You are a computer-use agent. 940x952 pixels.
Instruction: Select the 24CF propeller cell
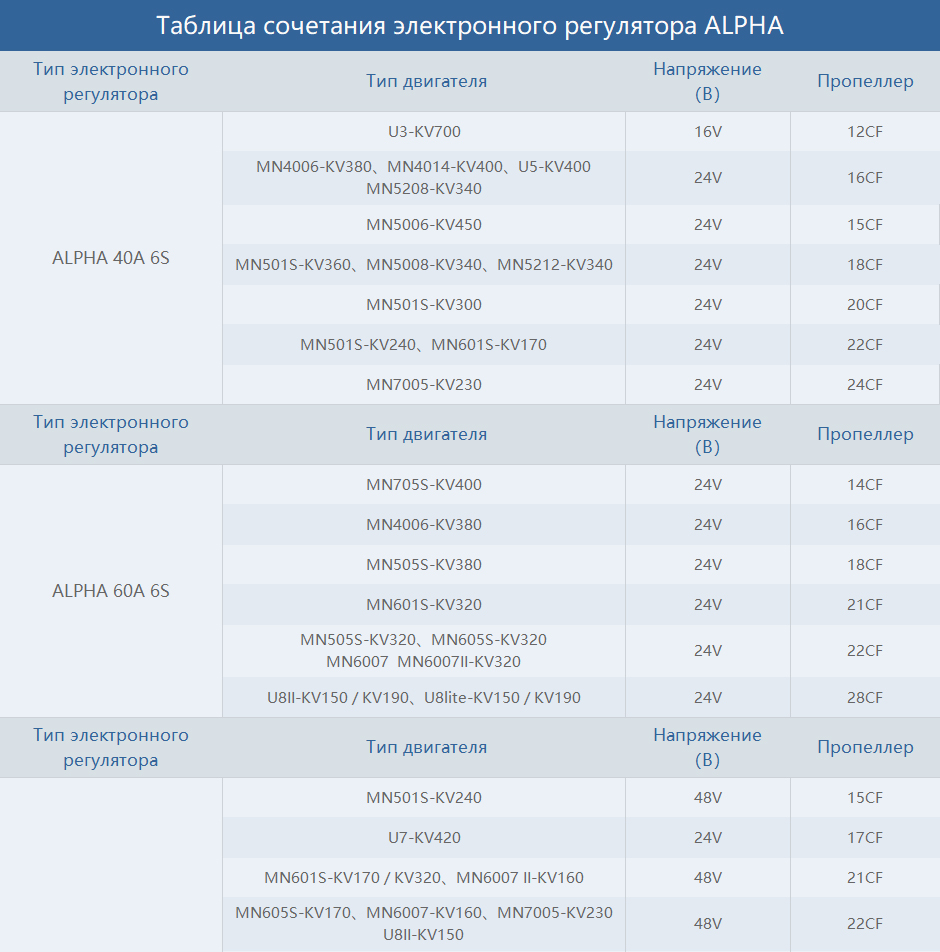[865, 385]
